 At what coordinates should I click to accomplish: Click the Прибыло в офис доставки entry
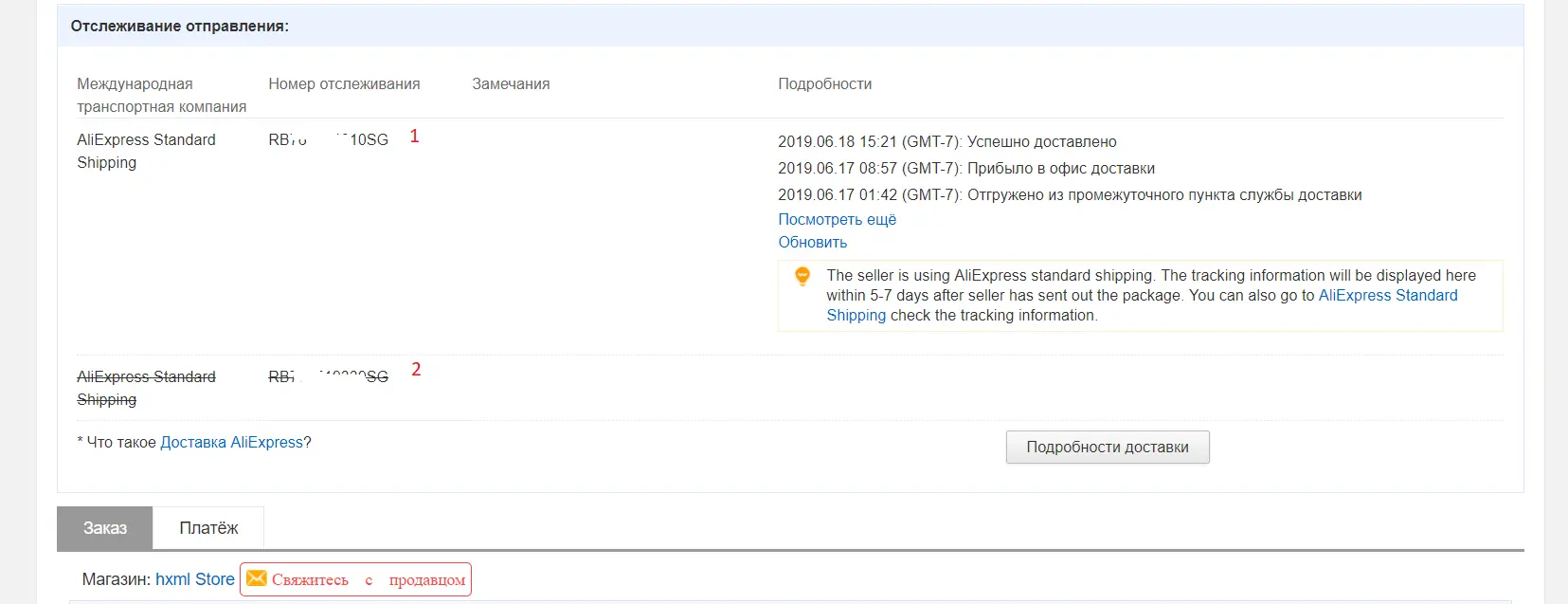click(966, 168)
